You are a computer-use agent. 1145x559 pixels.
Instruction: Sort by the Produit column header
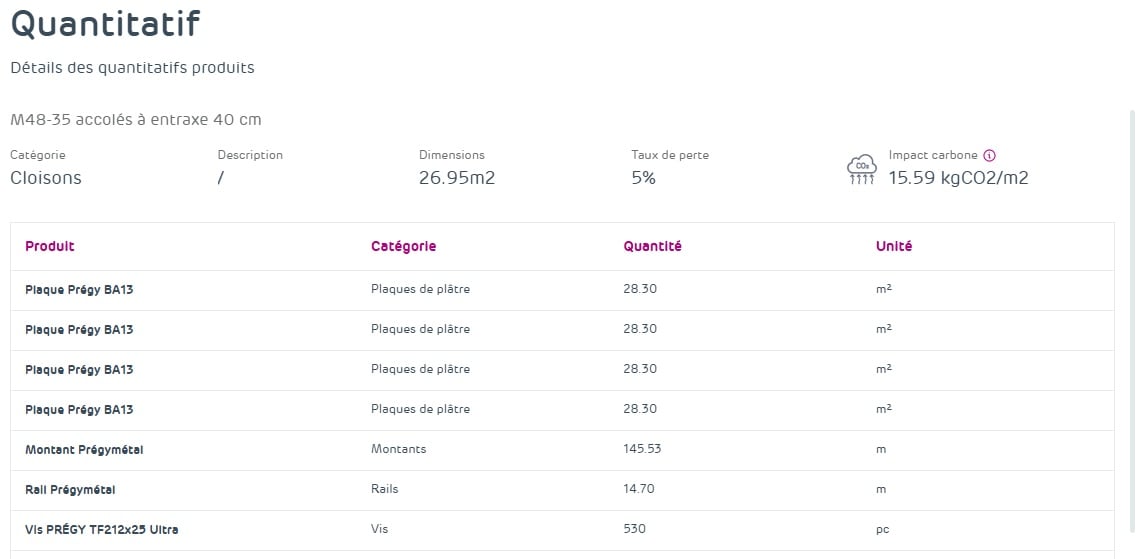coord(50,246)
